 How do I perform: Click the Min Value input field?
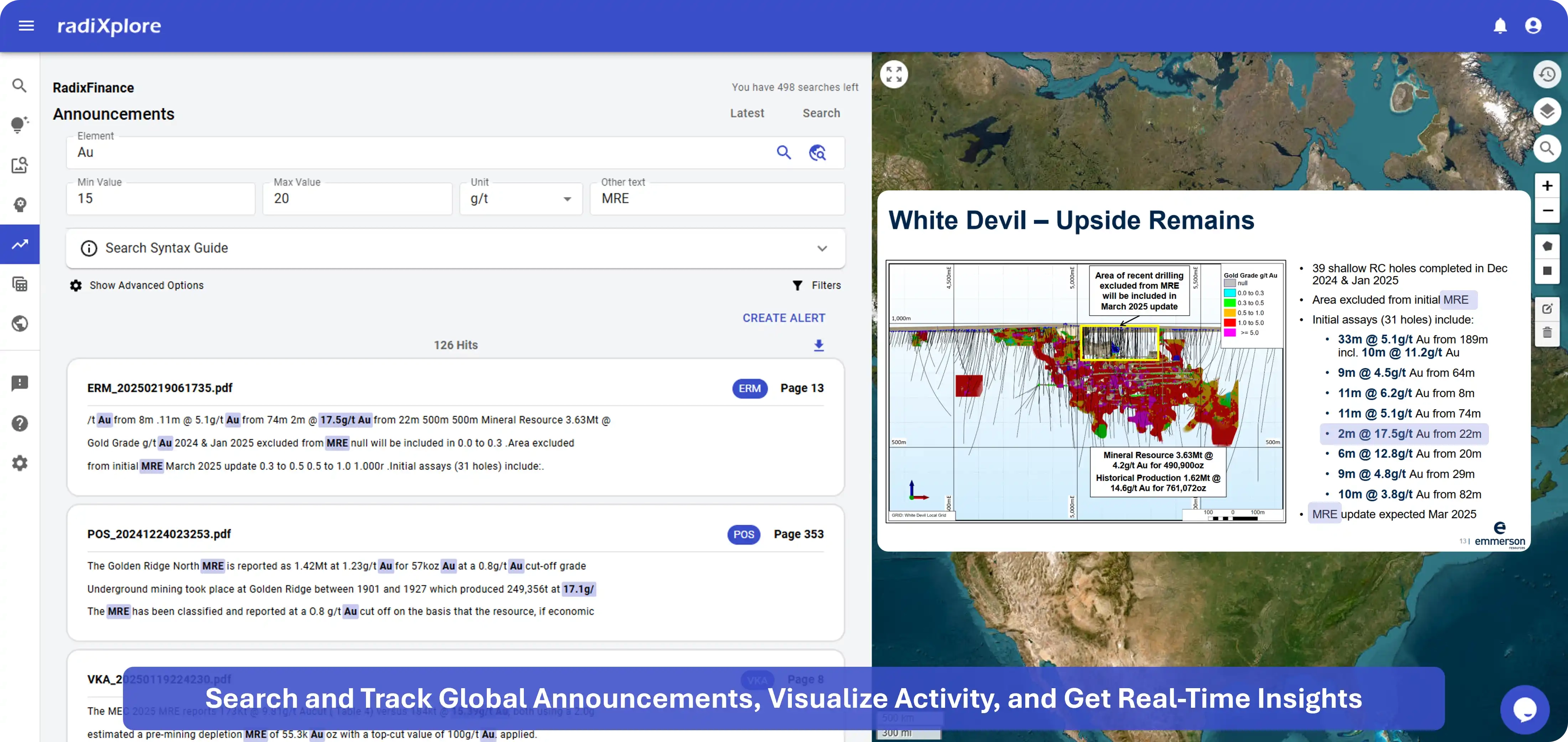tap(161, 199)
